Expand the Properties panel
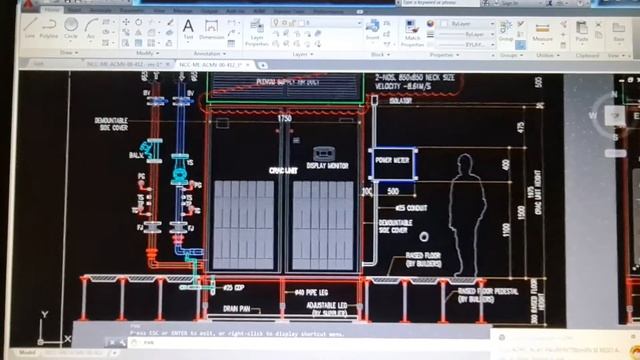The height and width of the screenshot is (360, 640). pyautogui.click(x=444, y=55)
